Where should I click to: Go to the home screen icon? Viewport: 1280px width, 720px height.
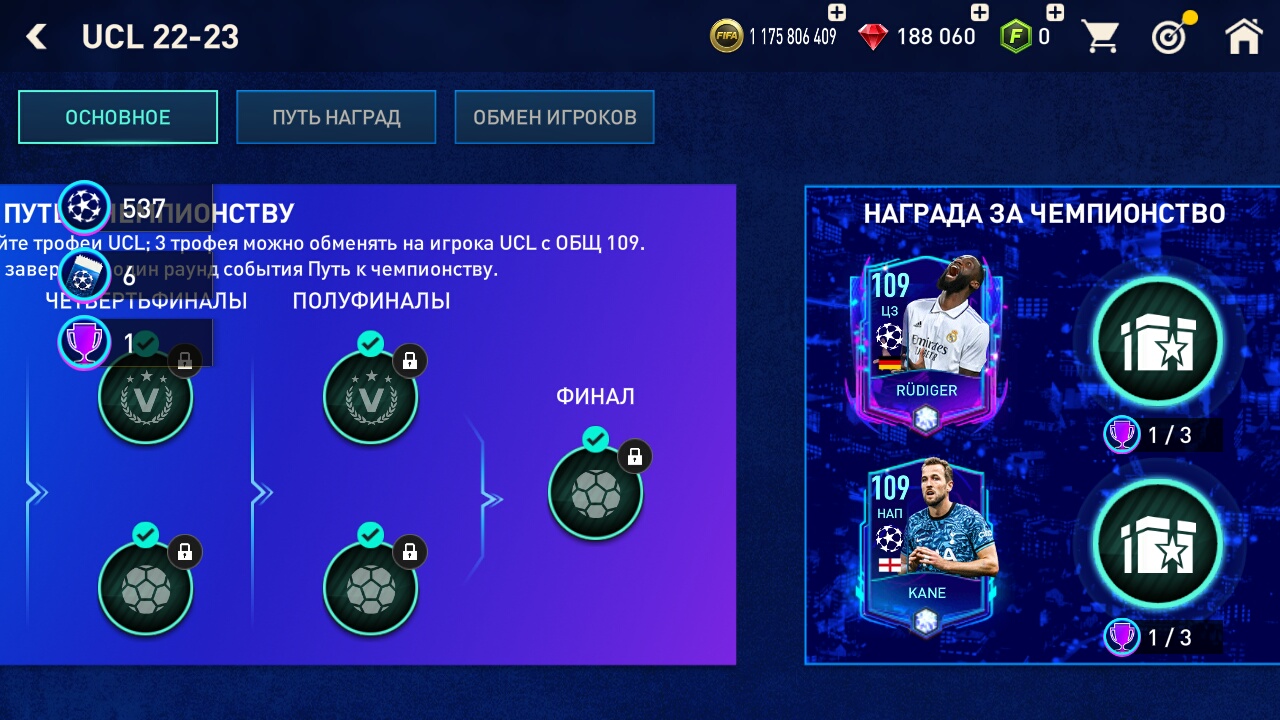1243,37
